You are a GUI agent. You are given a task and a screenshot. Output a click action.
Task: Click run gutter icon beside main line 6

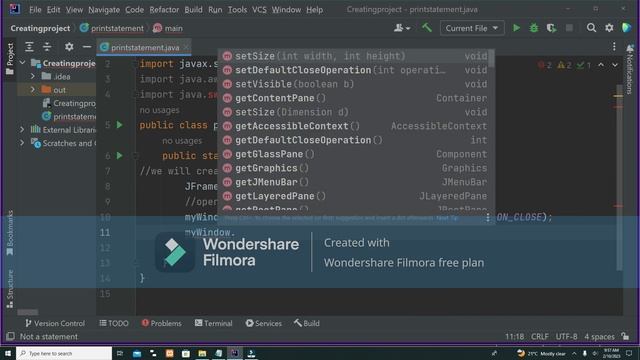pyautogui.click(x=120, y=156)
